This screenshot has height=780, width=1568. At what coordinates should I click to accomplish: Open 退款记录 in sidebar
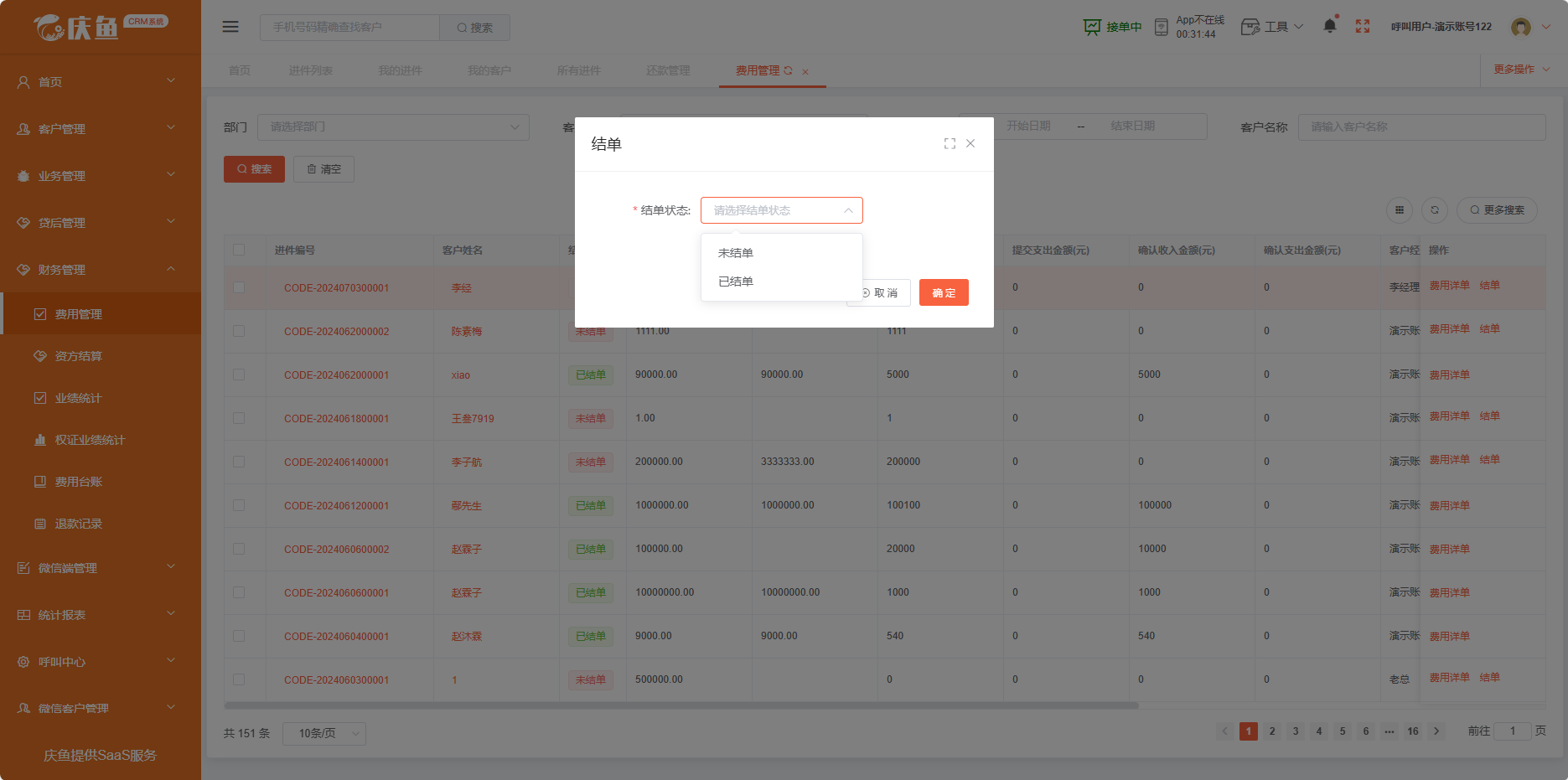click(101, 524)
